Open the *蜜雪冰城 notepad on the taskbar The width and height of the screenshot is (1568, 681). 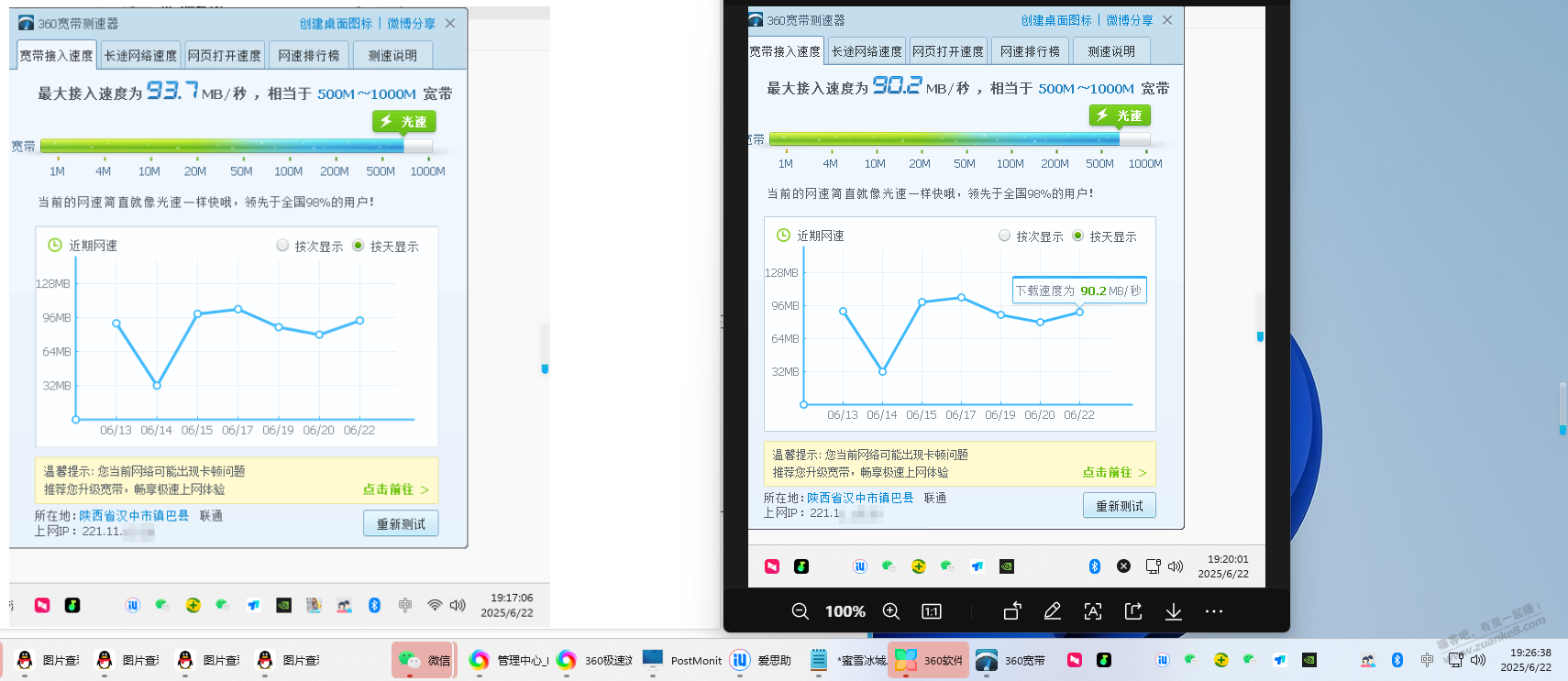tap(848, 660)
